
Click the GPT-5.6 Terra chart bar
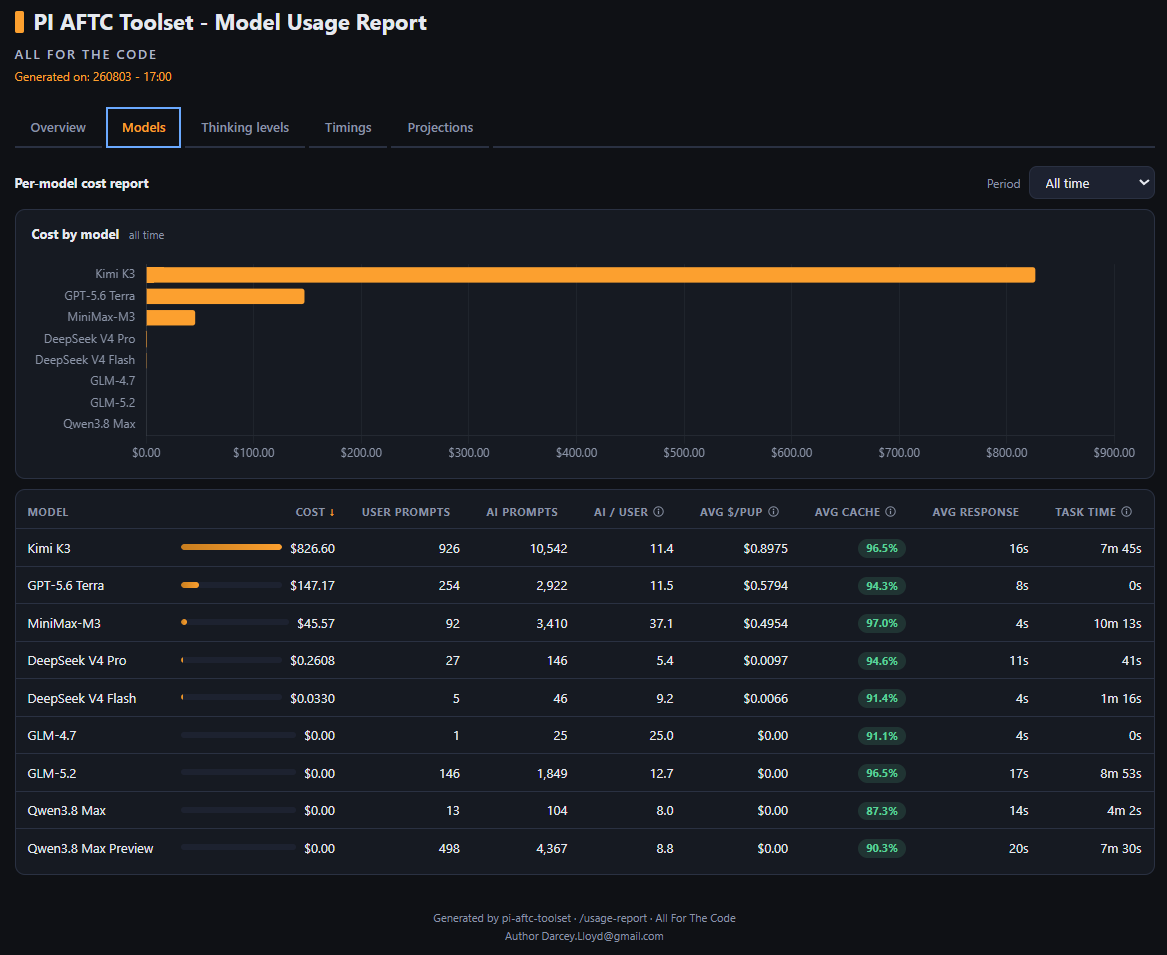coord(226,296)
